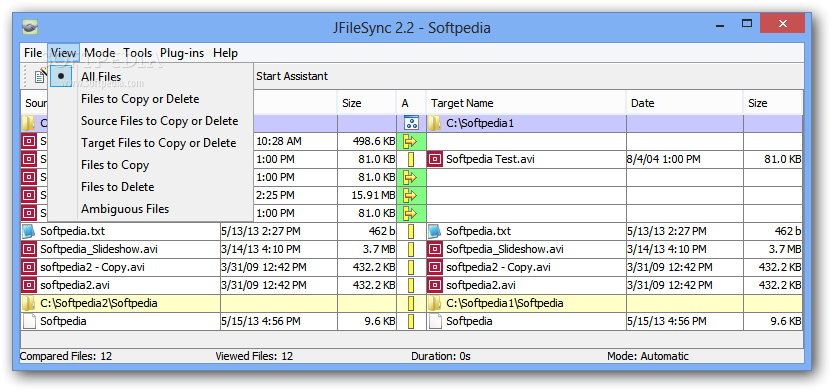Screen dimensions: 832x391
Task: Open the Plug-ins menu
Action: 182,53
